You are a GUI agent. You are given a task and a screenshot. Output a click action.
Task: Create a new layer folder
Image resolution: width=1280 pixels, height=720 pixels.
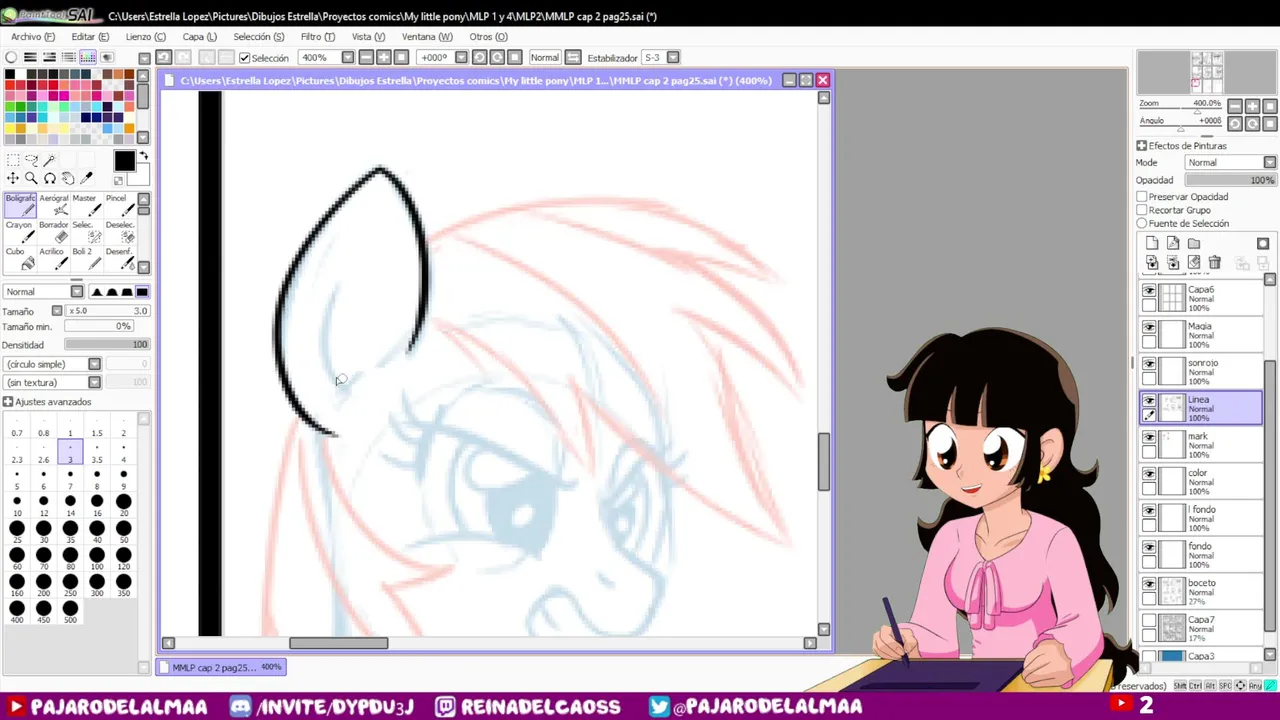pos(1194,244)
